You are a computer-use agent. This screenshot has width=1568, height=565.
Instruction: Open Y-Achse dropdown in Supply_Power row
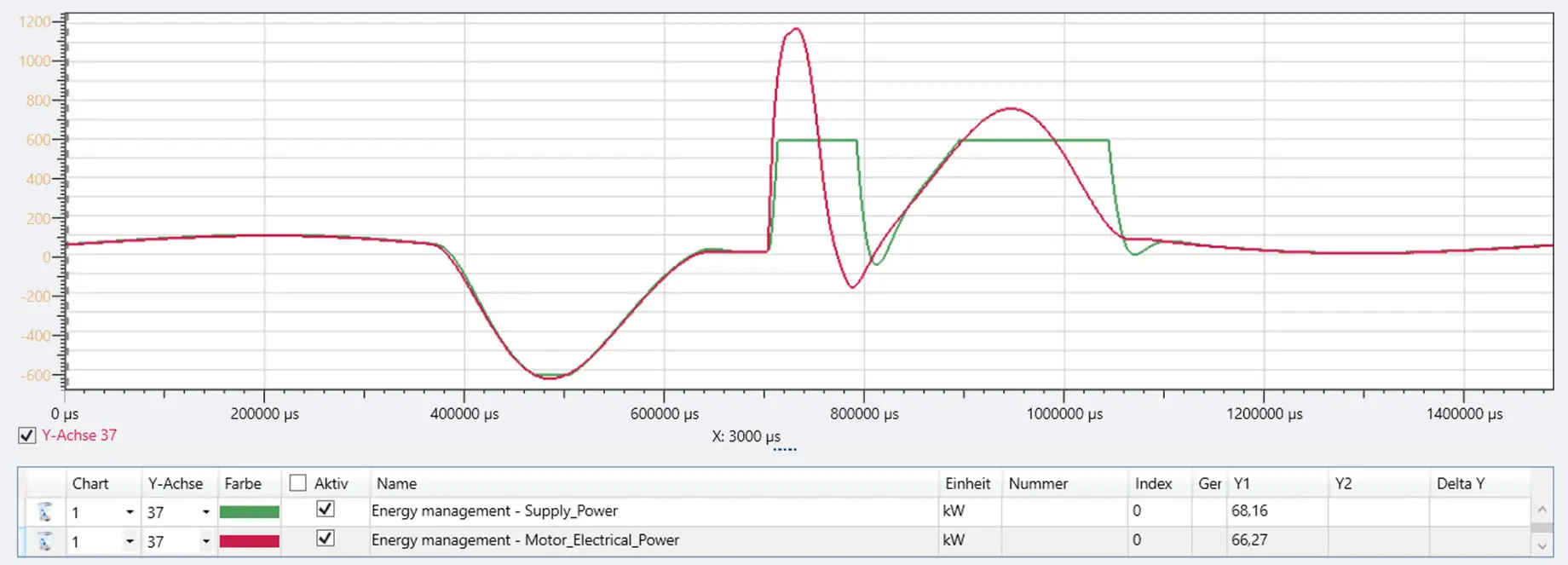(x=205, y=512)
